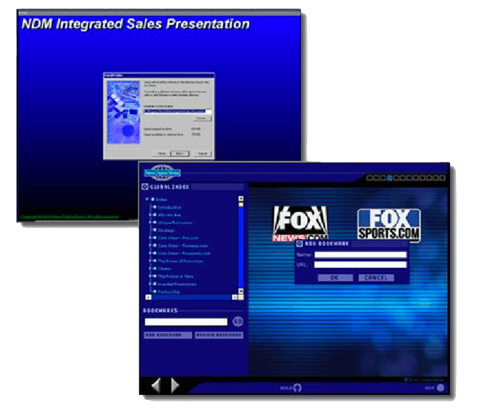This screenshot has width=481, height=412.
Task: Click the highlighted slide progress square
Action: point(389,178)
